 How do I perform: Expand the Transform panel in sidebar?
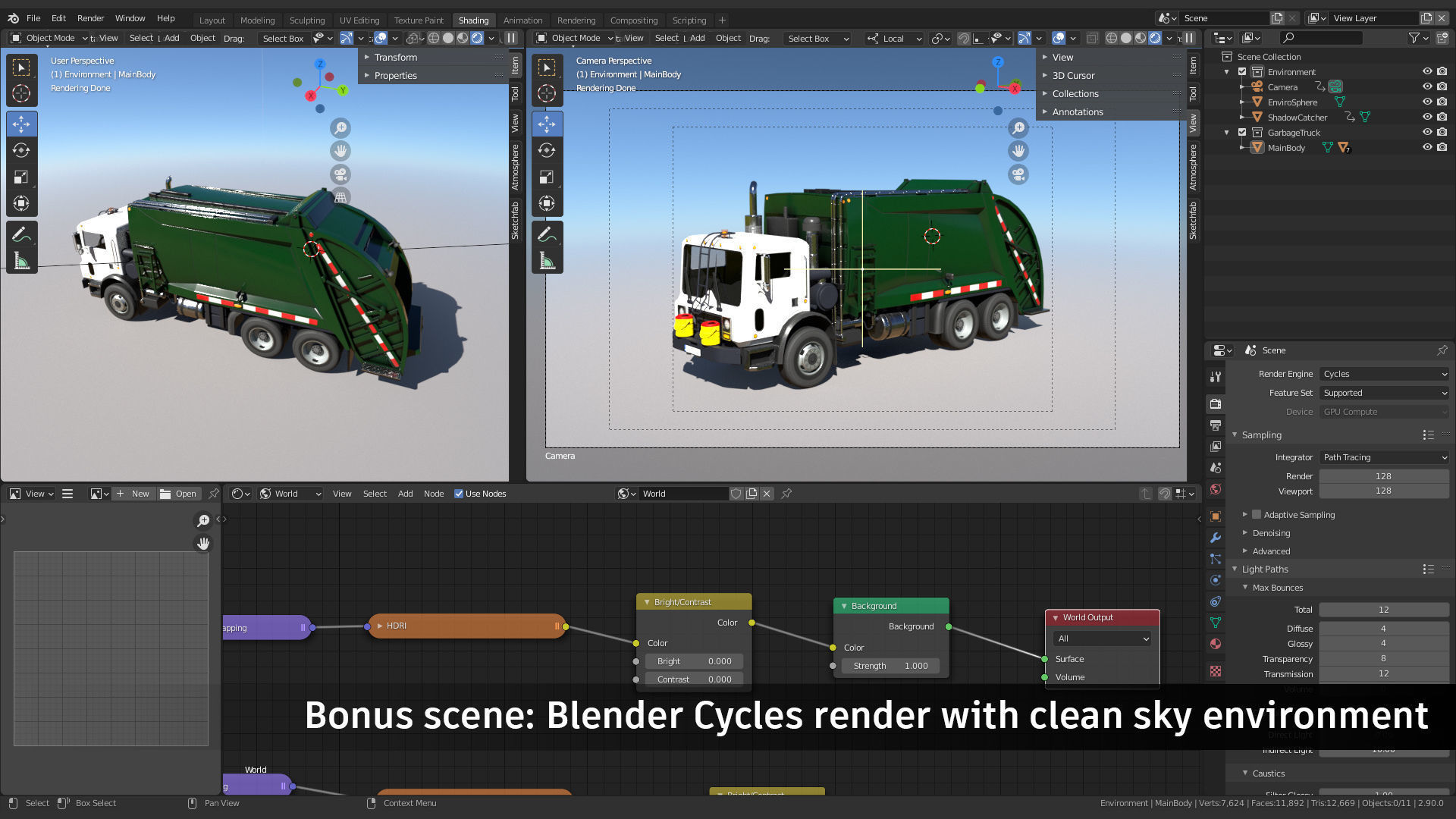click(395, 57)
